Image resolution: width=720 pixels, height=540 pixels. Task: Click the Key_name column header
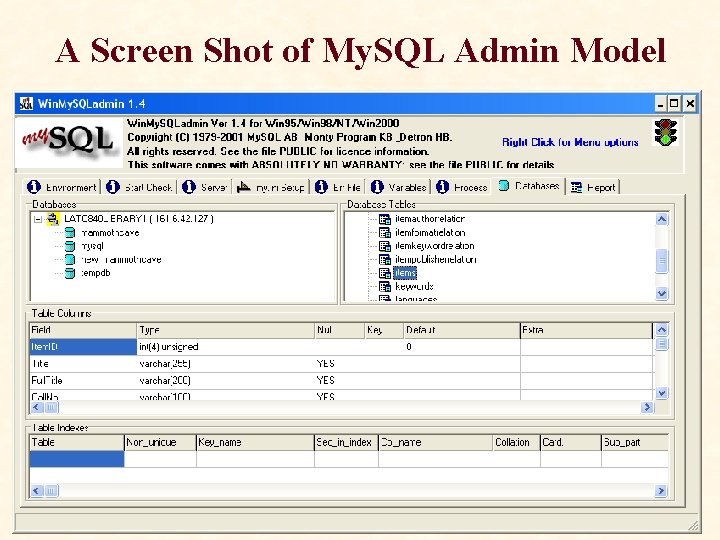click(x=255, y=443)
